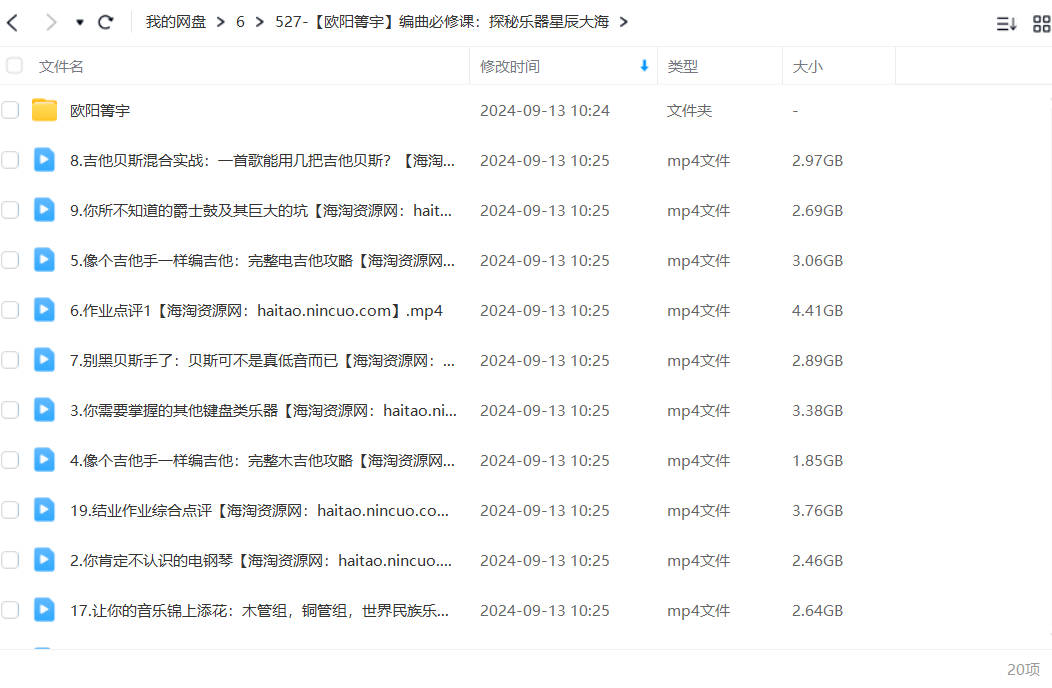Go forward with the right arrow
The image size is (1052, 688).
[x=50, y=23]
